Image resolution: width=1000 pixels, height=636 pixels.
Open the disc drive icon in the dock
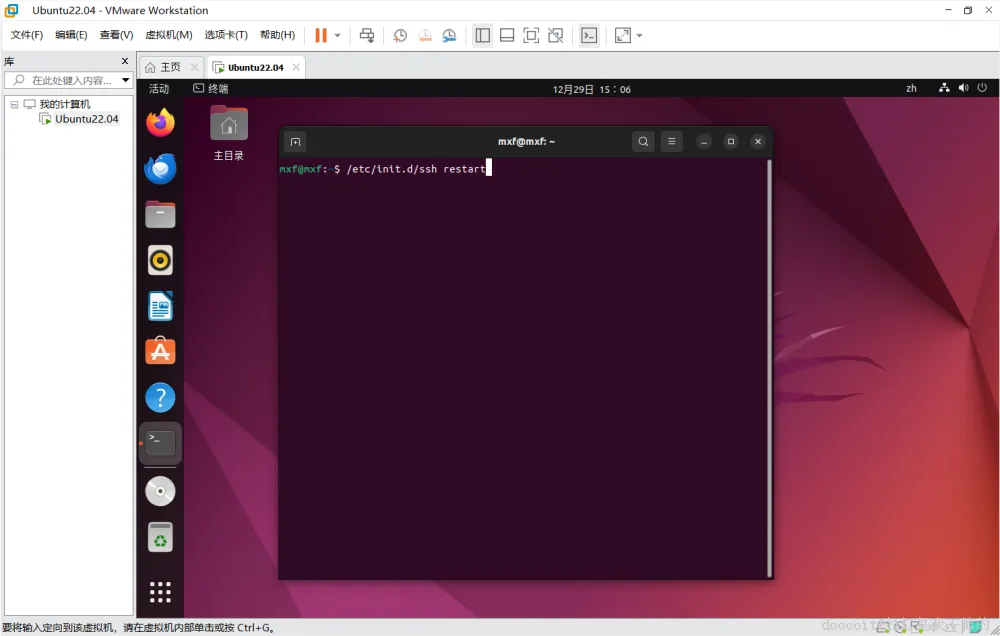coord(160,491)
